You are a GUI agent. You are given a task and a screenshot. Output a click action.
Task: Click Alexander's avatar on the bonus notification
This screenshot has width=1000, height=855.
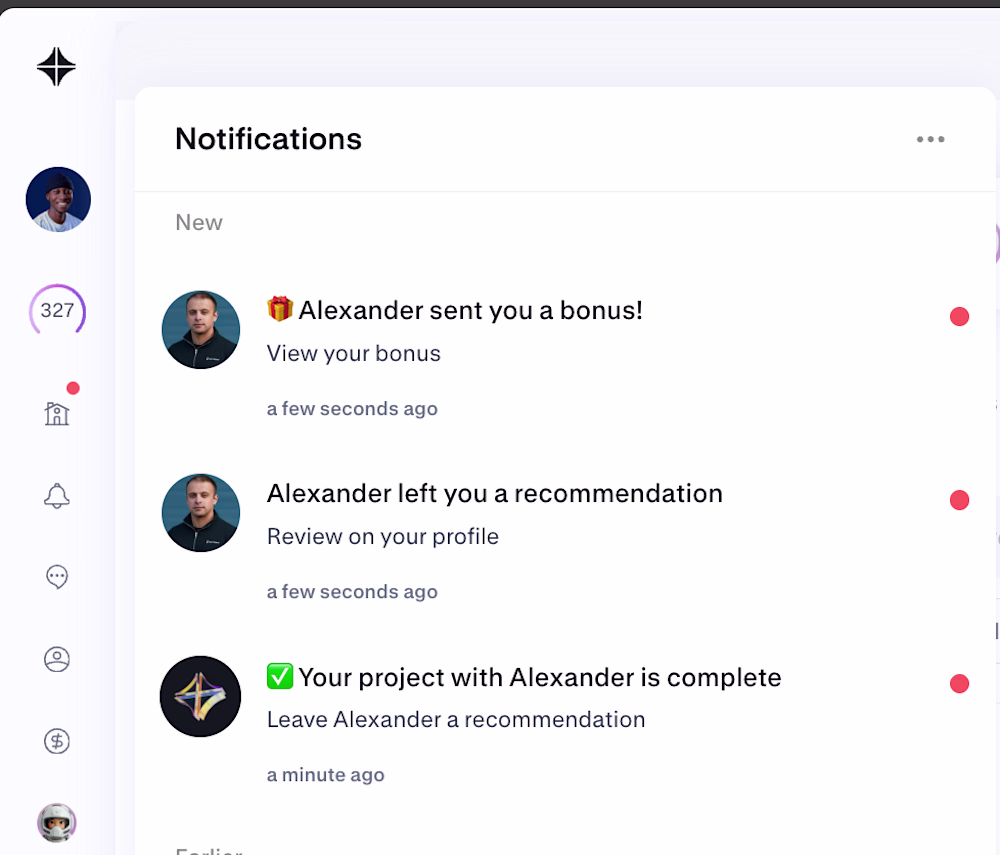coord(201,330)
